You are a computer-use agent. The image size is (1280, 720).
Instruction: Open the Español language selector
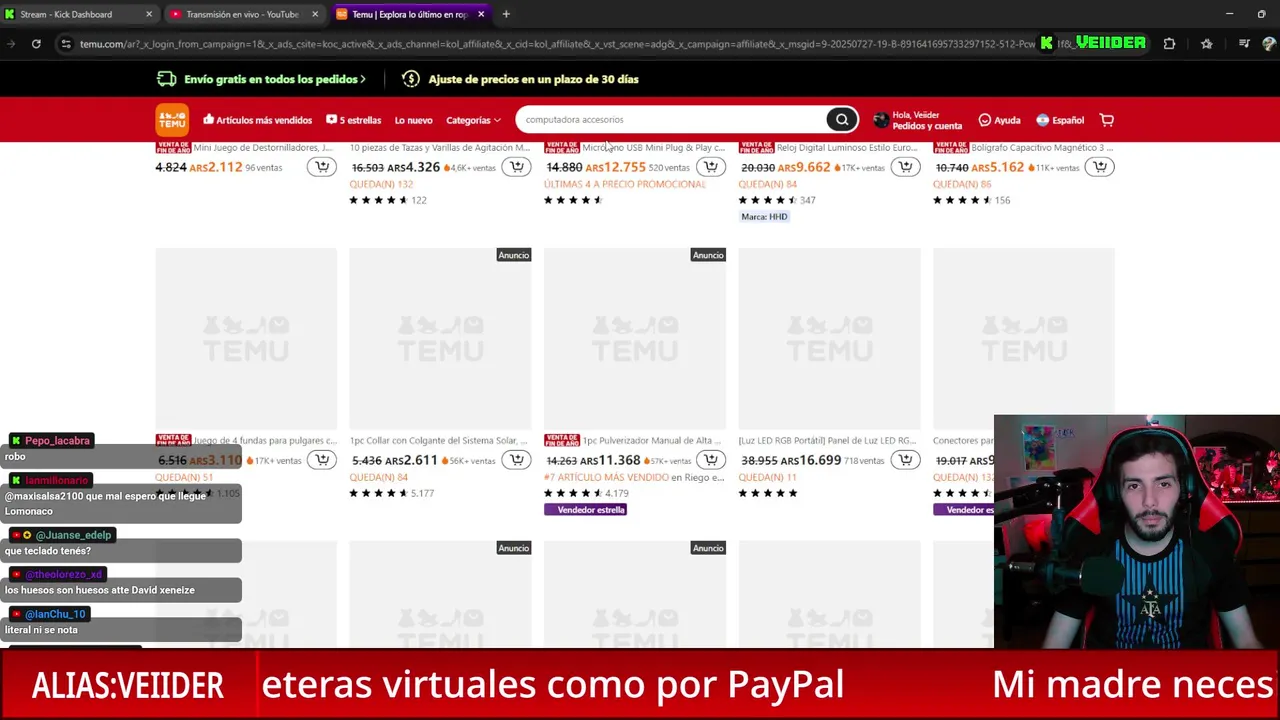1060,120
